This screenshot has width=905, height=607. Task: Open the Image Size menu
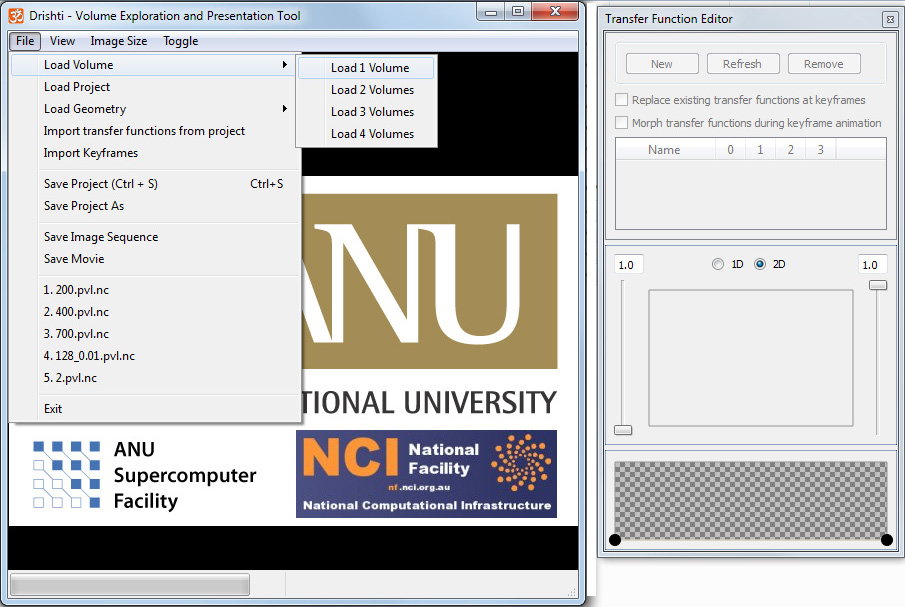coord(119,41)
